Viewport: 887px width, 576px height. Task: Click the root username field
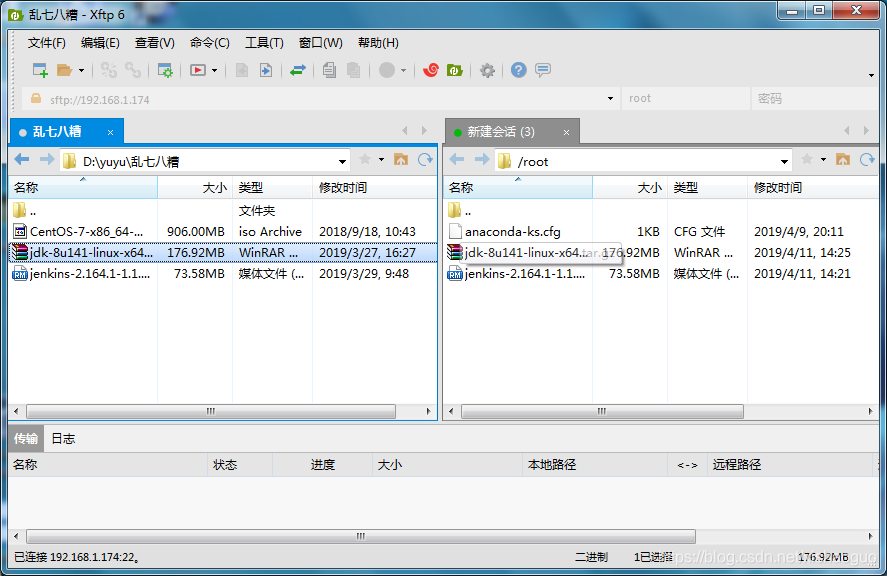point(685,99)
